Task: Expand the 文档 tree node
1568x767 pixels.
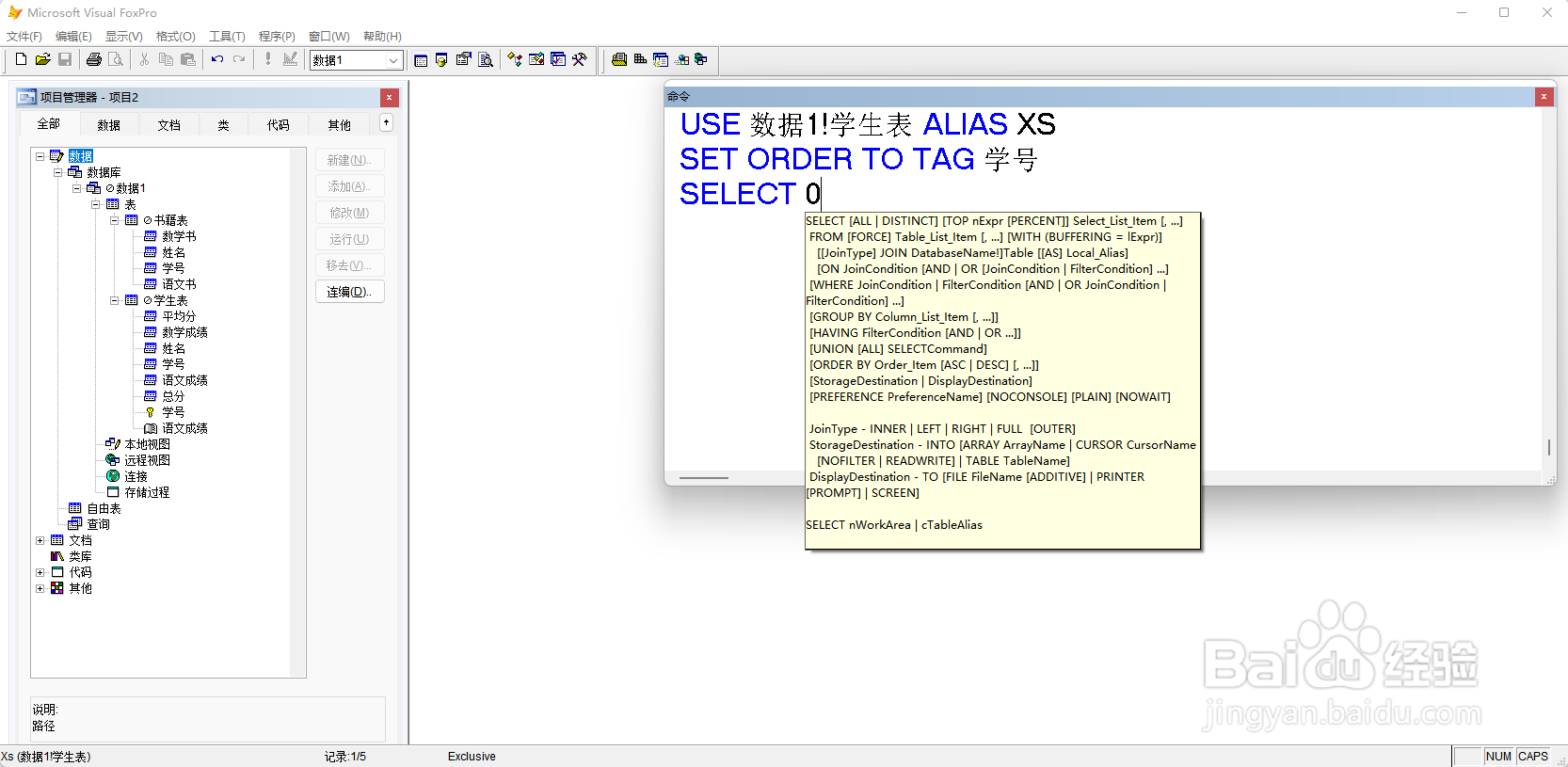Action: (x=40, y=540)
